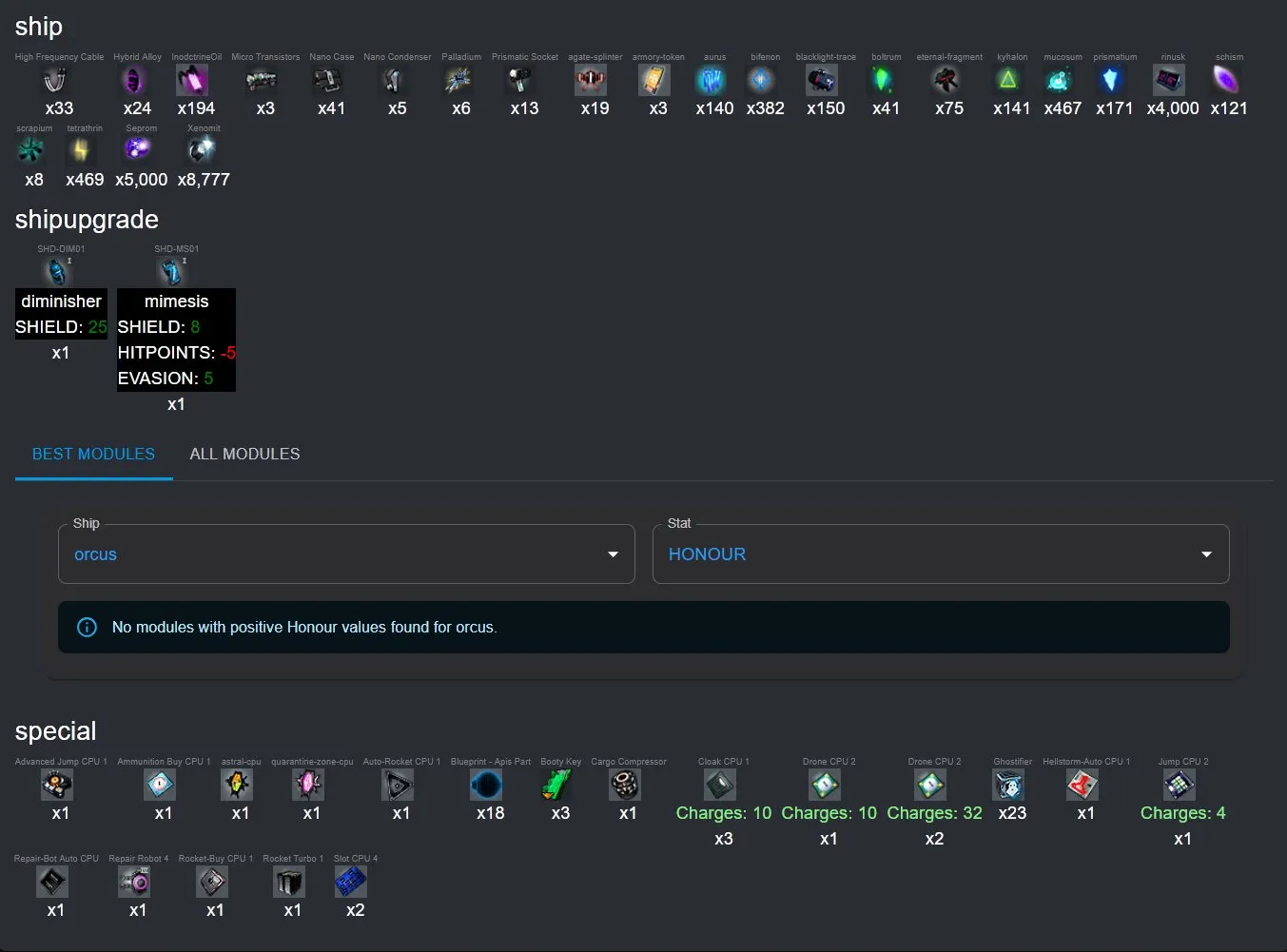
Task: Expand the Stat dropdown showing HONOUR
Action: [941, 554]
